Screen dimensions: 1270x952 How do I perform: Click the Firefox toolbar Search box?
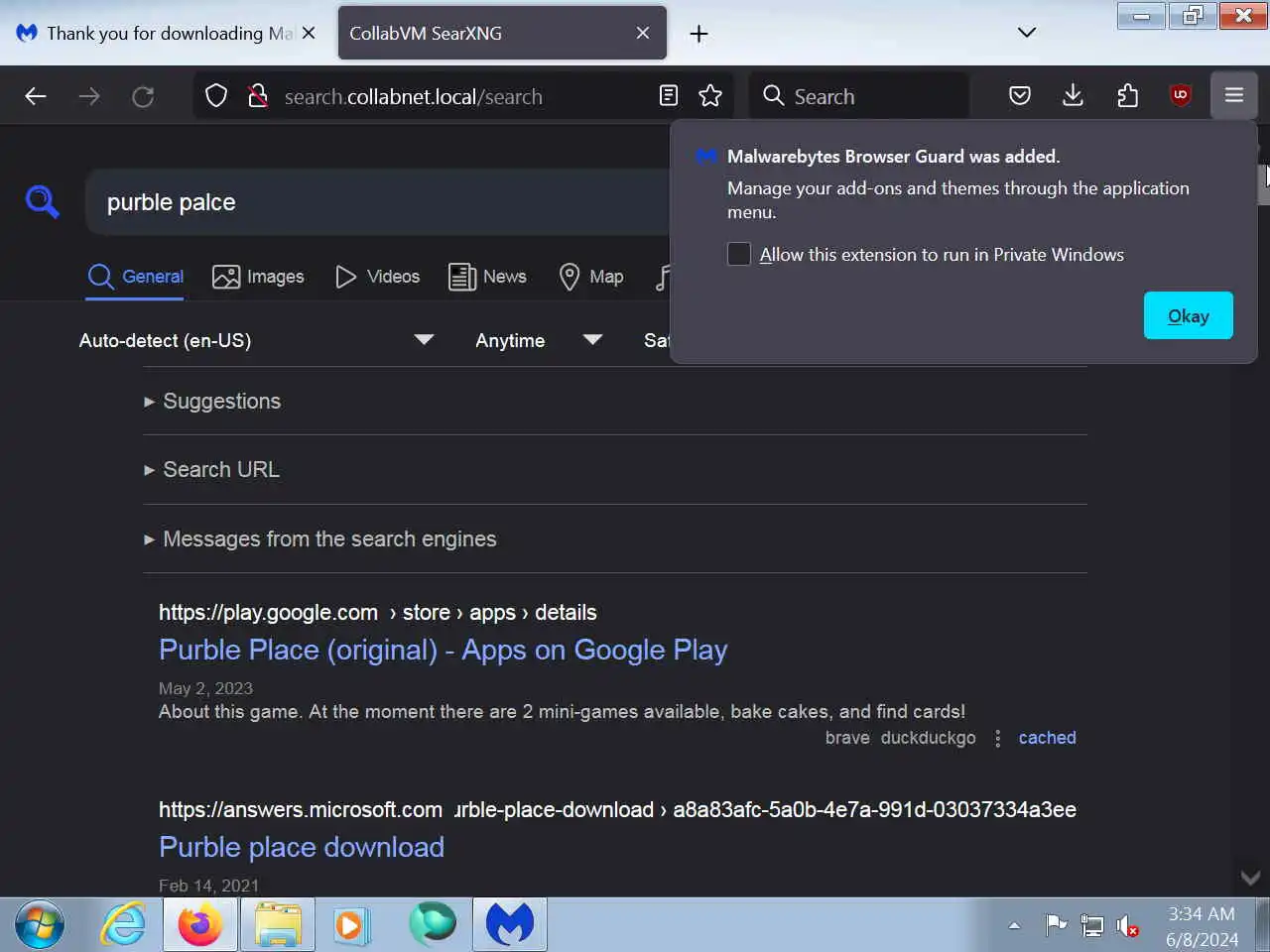[859, 96]
